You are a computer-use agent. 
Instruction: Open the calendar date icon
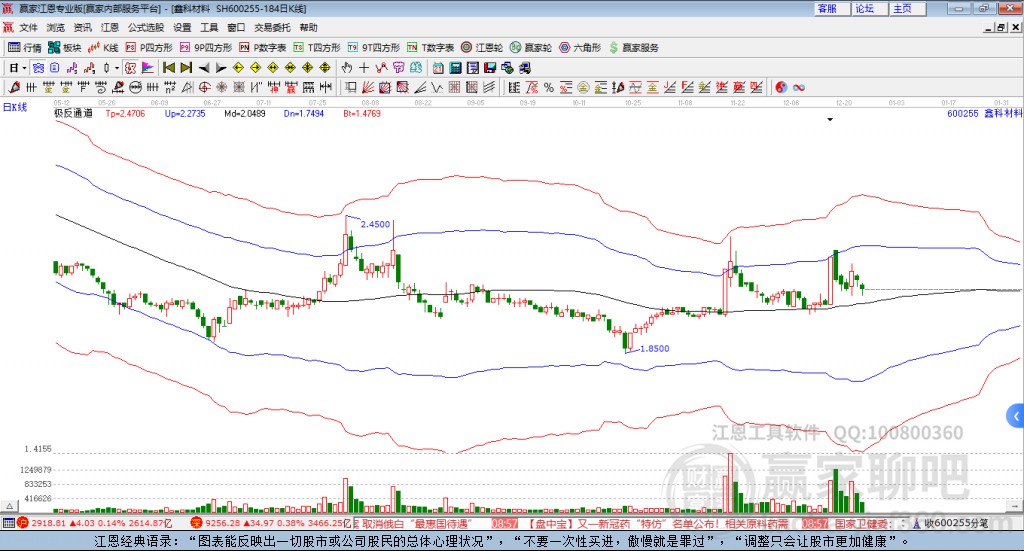tap(438, 68)
